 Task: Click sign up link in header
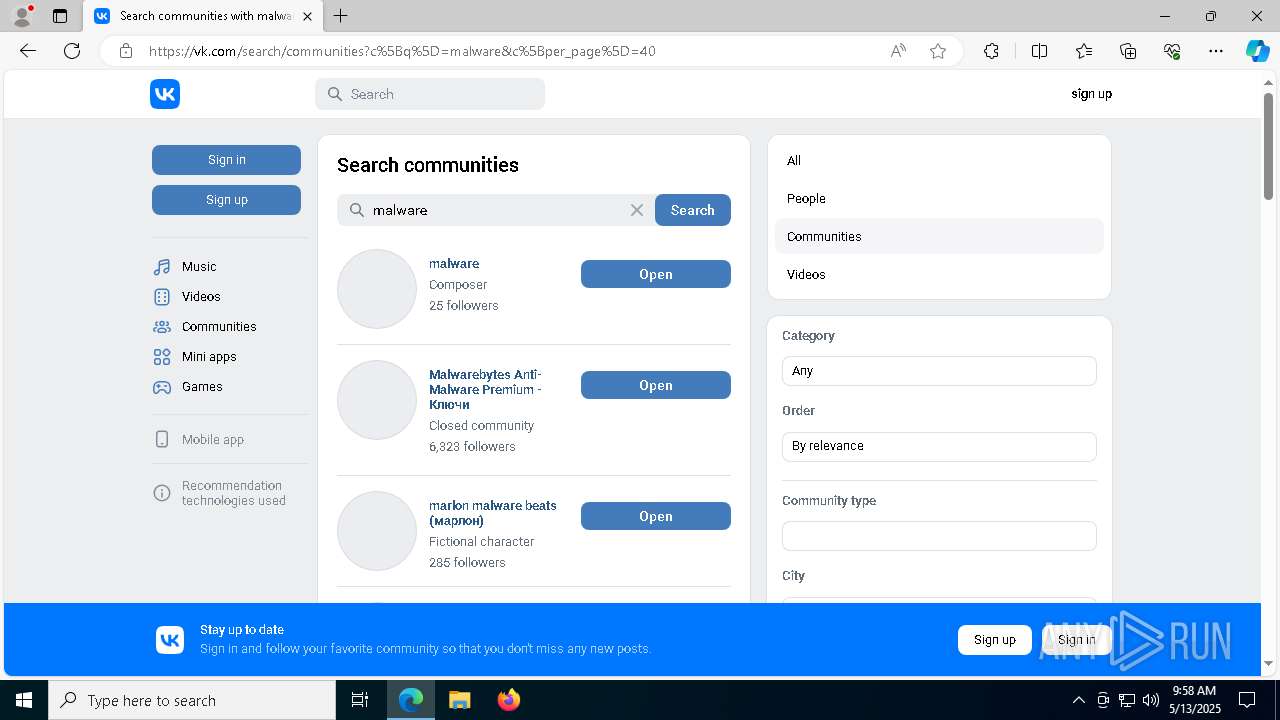point(1091,94)
